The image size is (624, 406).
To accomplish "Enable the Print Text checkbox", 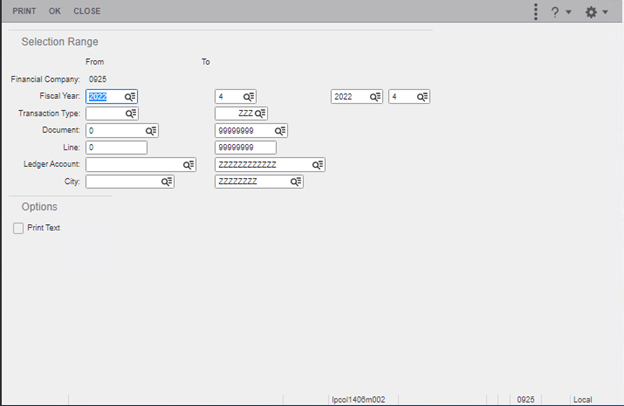I will pyautogui.click(x=19, y=228).
